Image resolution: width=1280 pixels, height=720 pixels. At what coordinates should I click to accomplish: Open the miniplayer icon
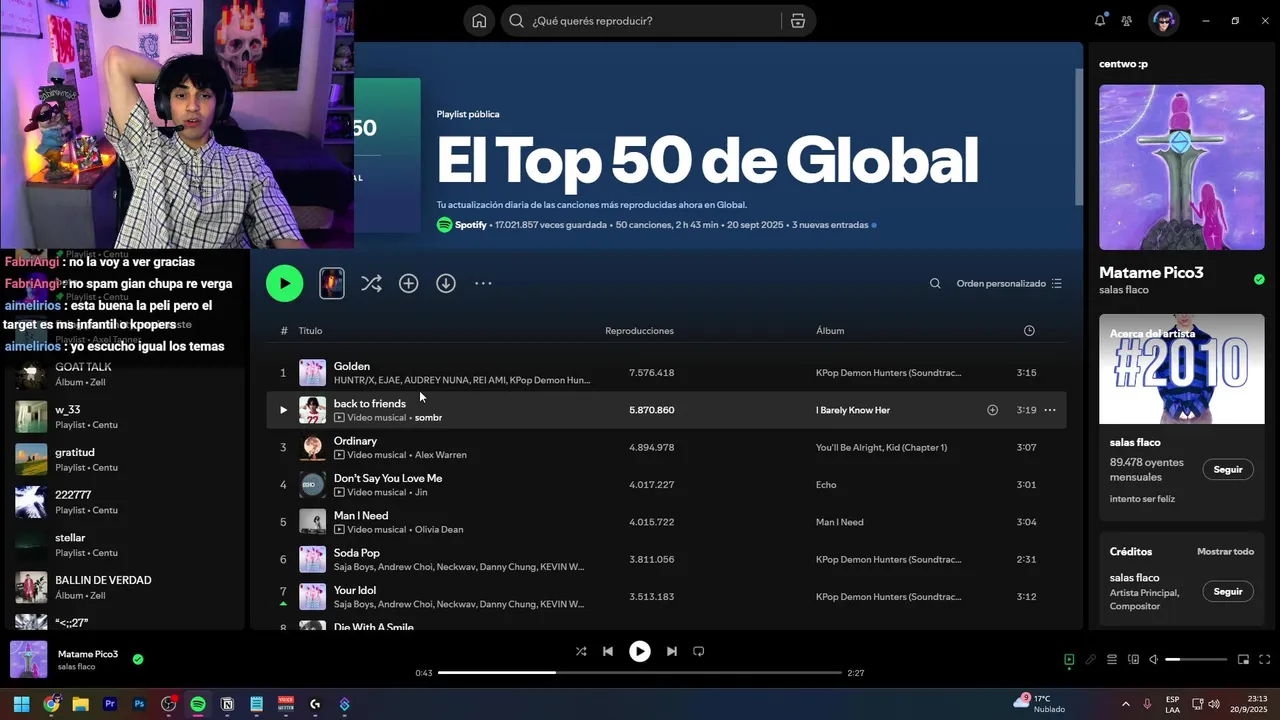coord(1244,660)
